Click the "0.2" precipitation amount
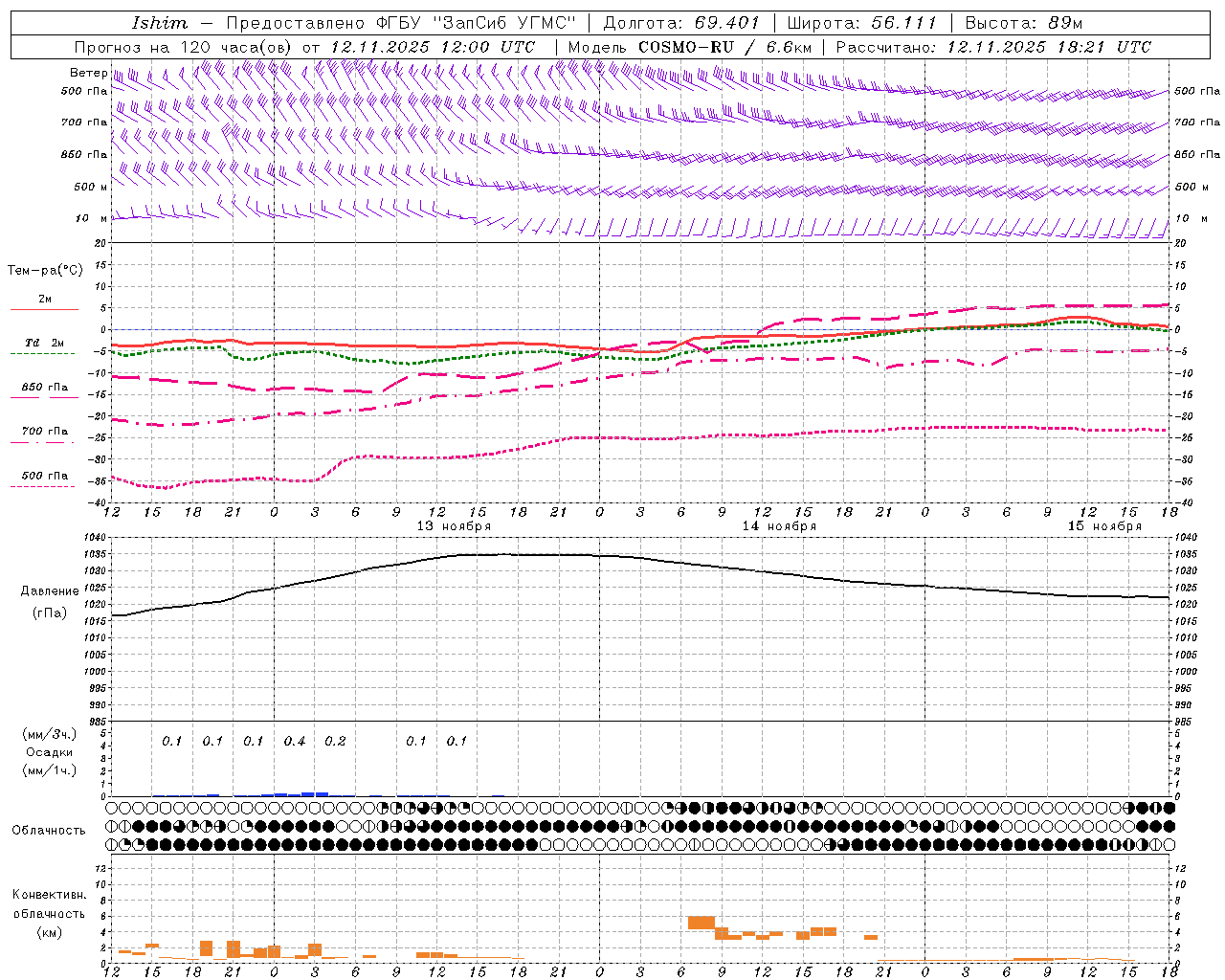Screen dimensions: 1225x980 pos(335,742)
